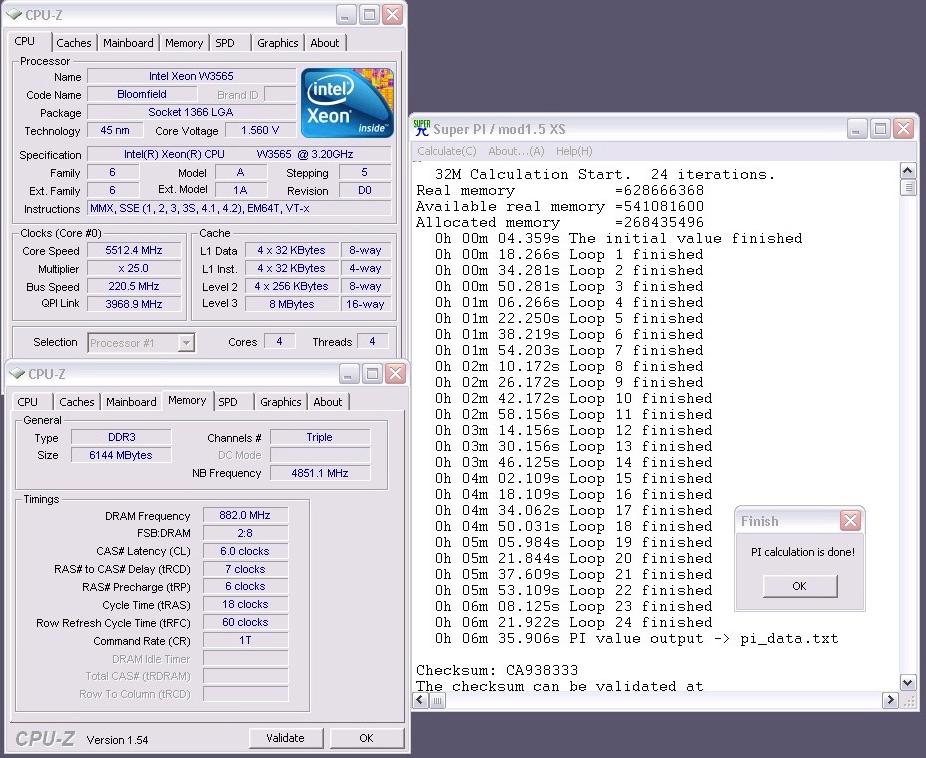Open Graphics tab in upper CPU-Z window

coord(278,43)
